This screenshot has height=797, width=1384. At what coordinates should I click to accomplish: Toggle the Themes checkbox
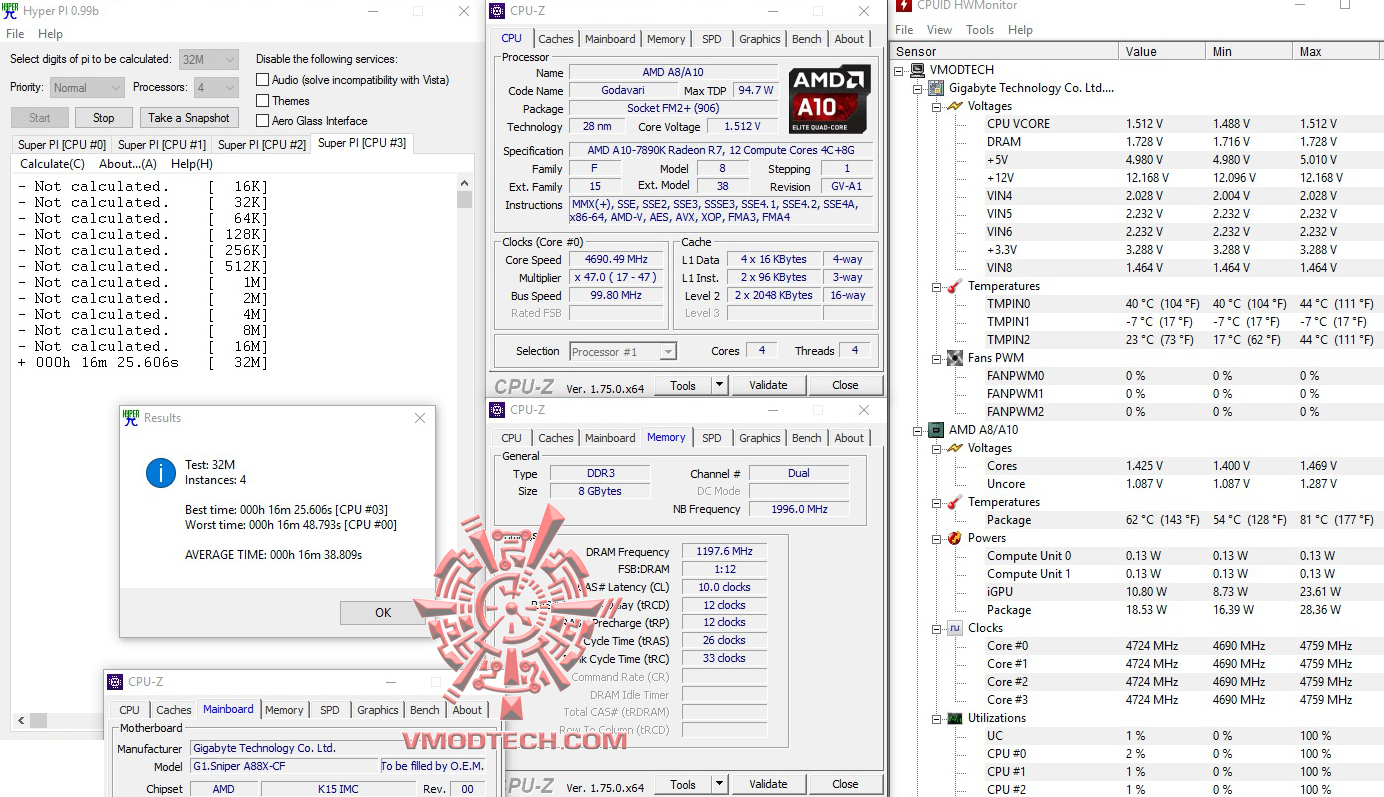tap(263, 101)
